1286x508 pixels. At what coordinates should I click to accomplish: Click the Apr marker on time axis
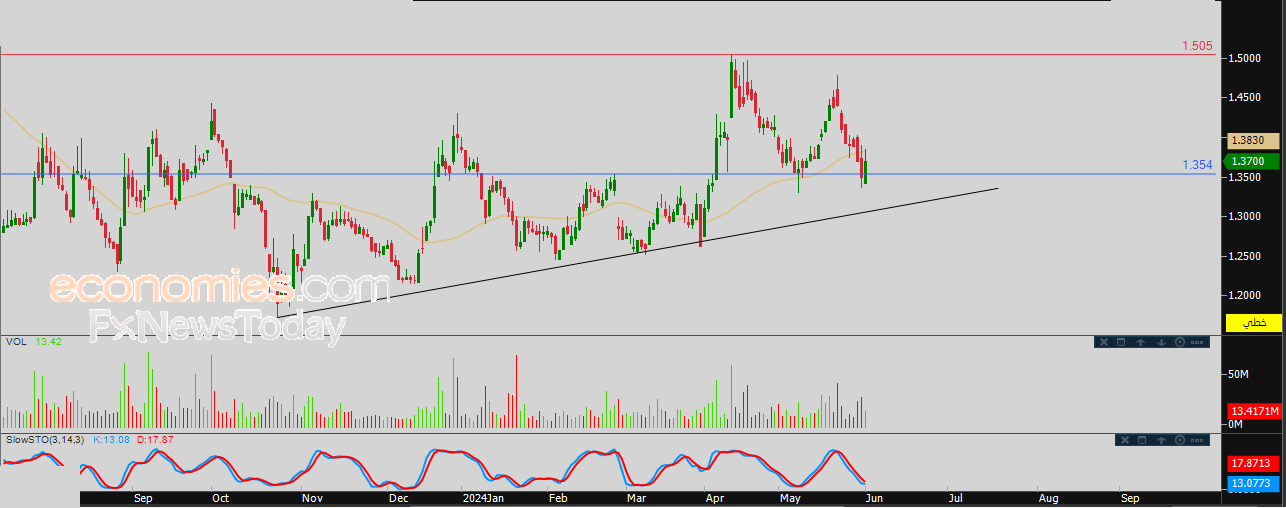point(714,497)
